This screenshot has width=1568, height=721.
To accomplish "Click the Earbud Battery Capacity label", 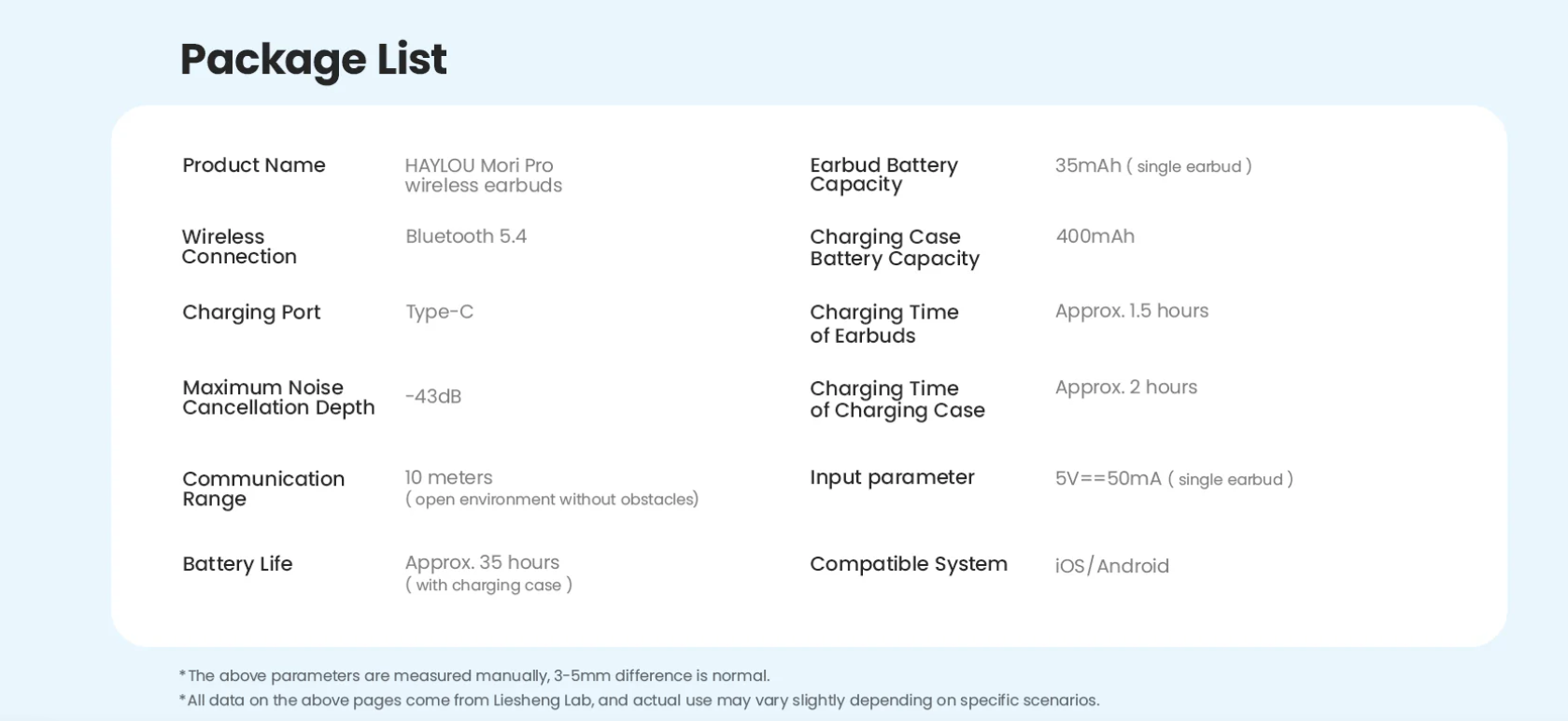I will click(x=883, y=175).
